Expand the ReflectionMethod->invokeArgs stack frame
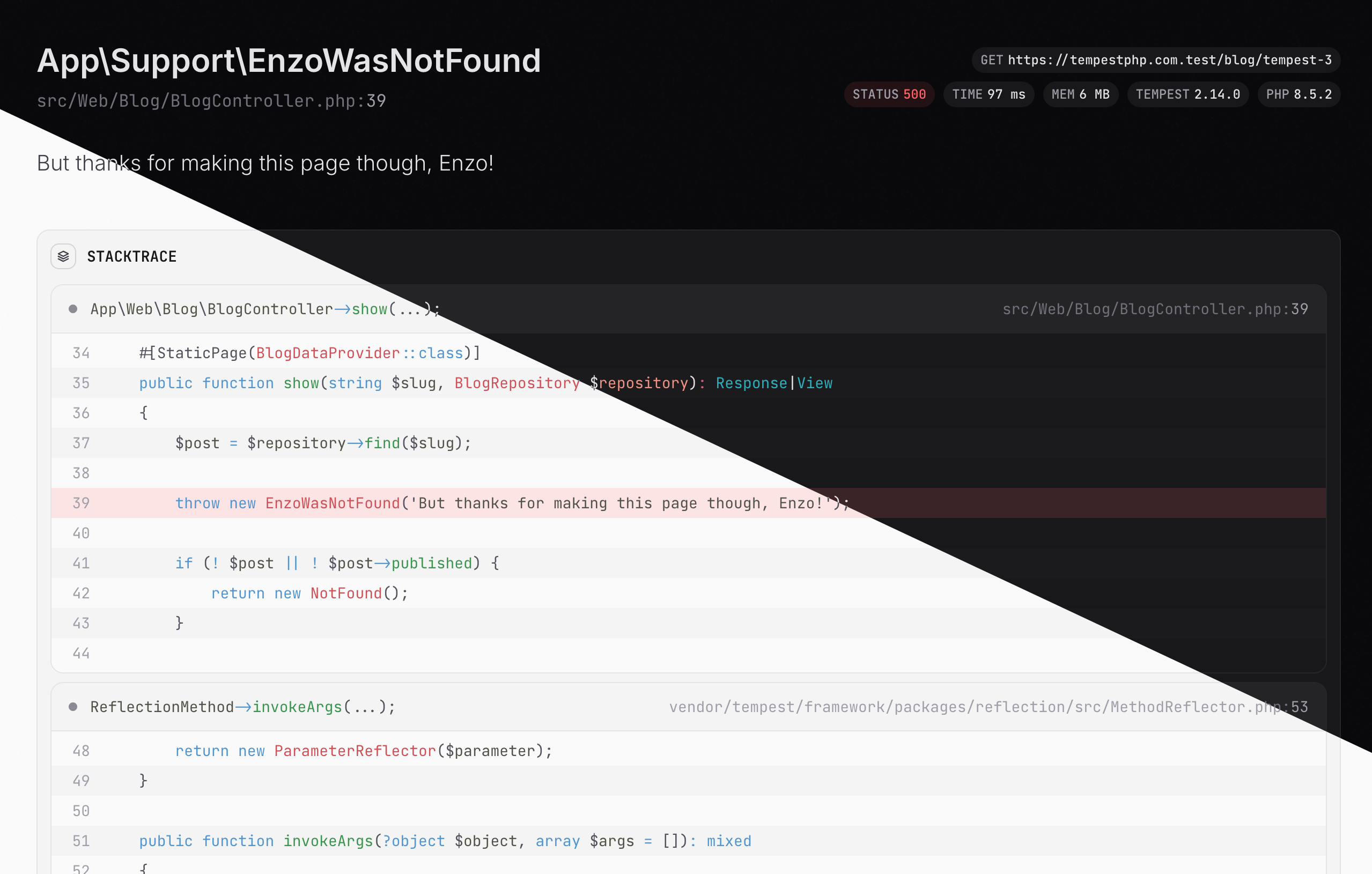Image resolution: width=1372 pixels, height=874 pixels. coord(242,707)
